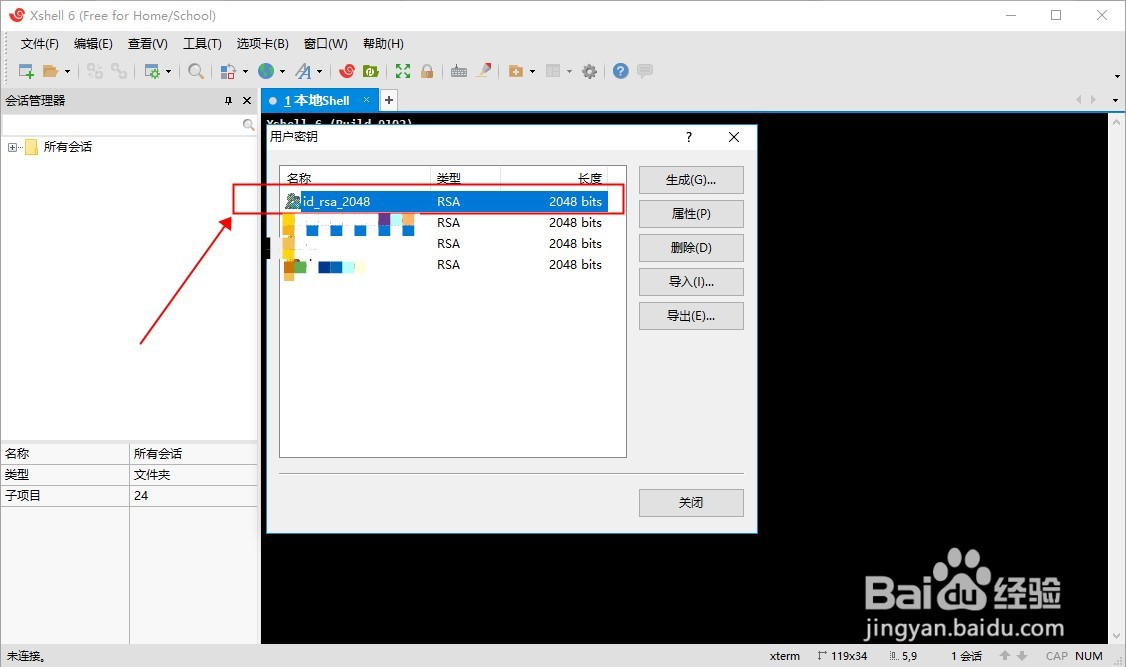The height and width of the screenshot is (667, 1126).
Task: Sort keys by 名称 column header
Action: click(x=355, y=178)
